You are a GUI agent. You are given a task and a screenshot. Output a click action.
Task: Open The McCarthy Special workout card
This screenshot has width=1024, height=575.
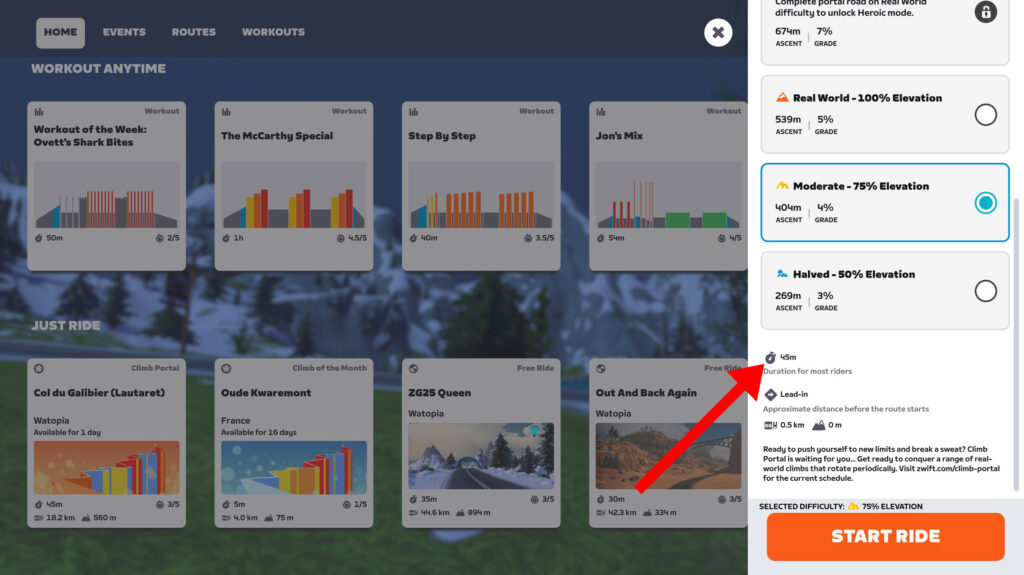point(294,186)
